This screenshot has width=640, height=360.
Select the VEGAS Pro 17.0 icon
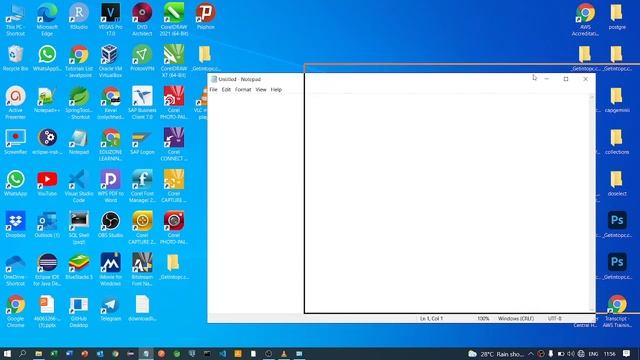(111, 20)
